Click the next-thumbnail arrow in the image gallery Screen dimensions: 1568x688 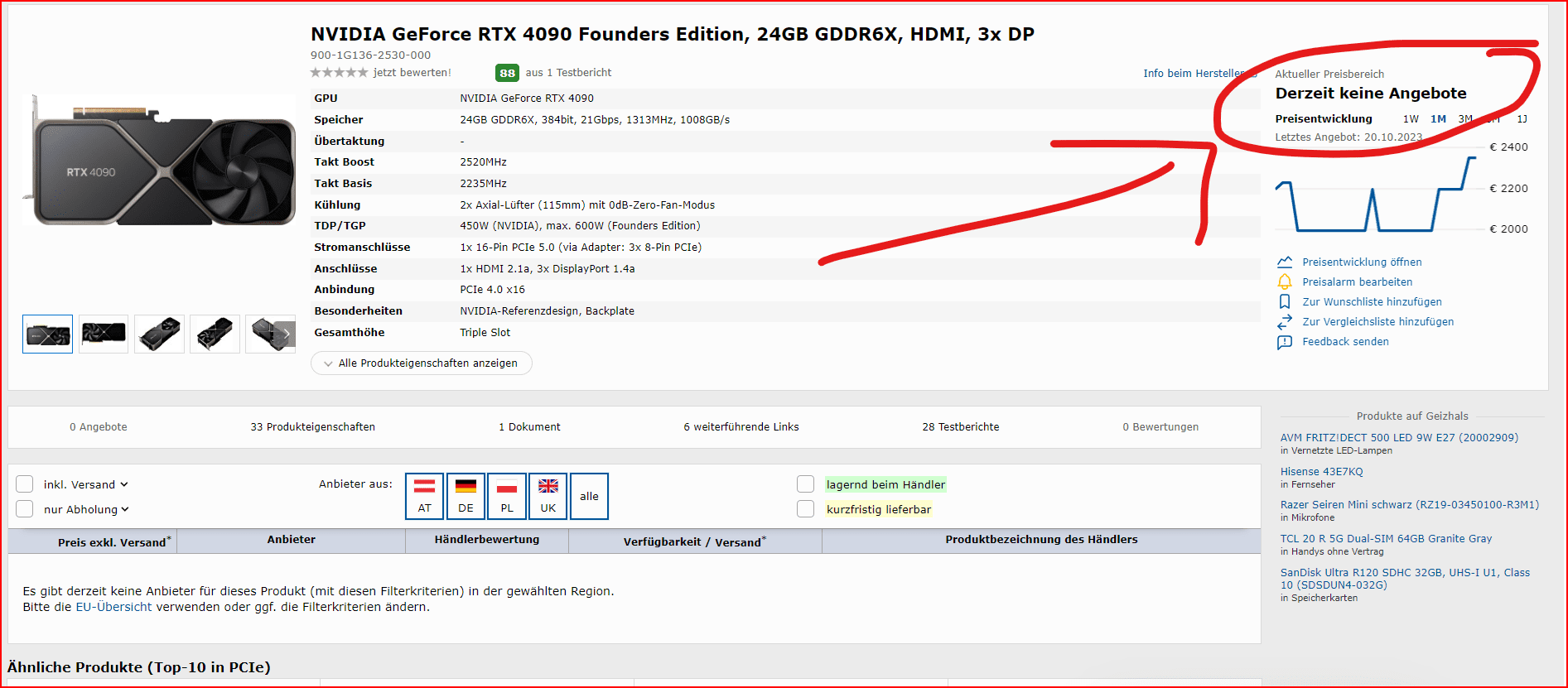click(286, 334)
